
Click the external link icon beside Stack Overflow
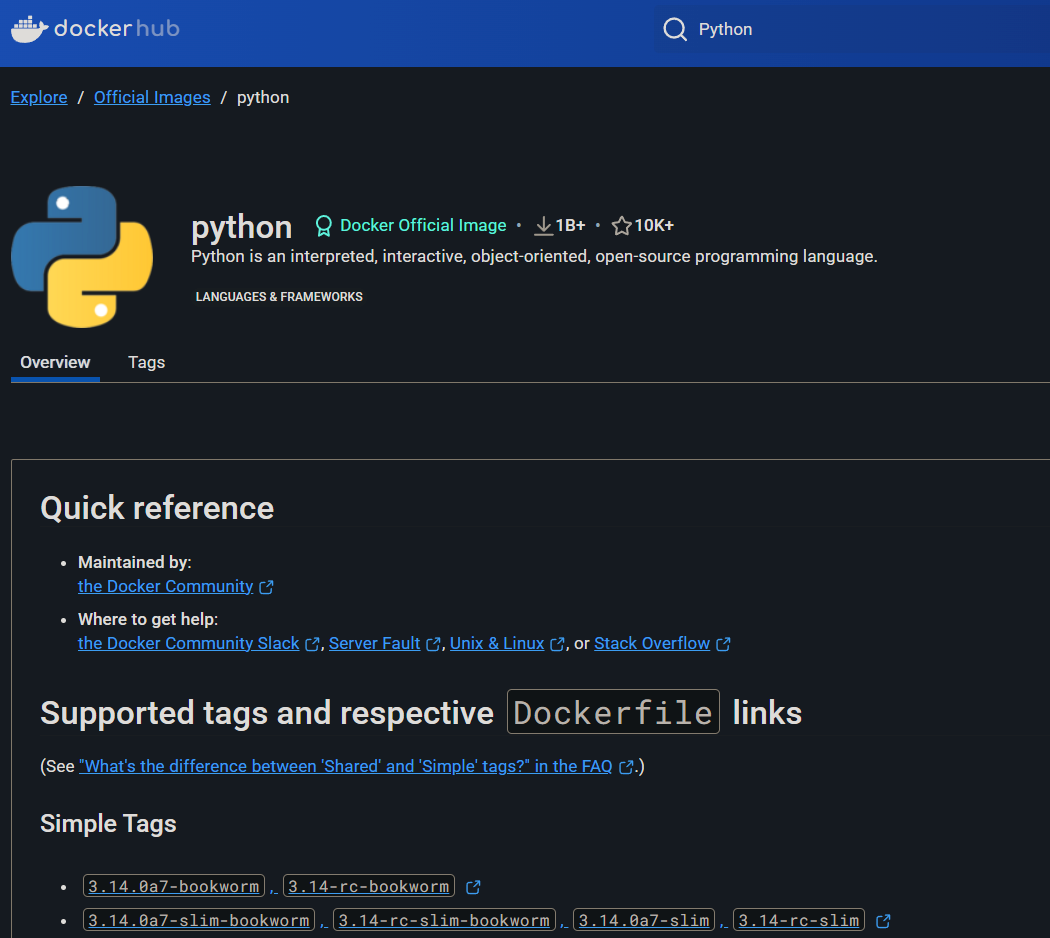[723, 643]
